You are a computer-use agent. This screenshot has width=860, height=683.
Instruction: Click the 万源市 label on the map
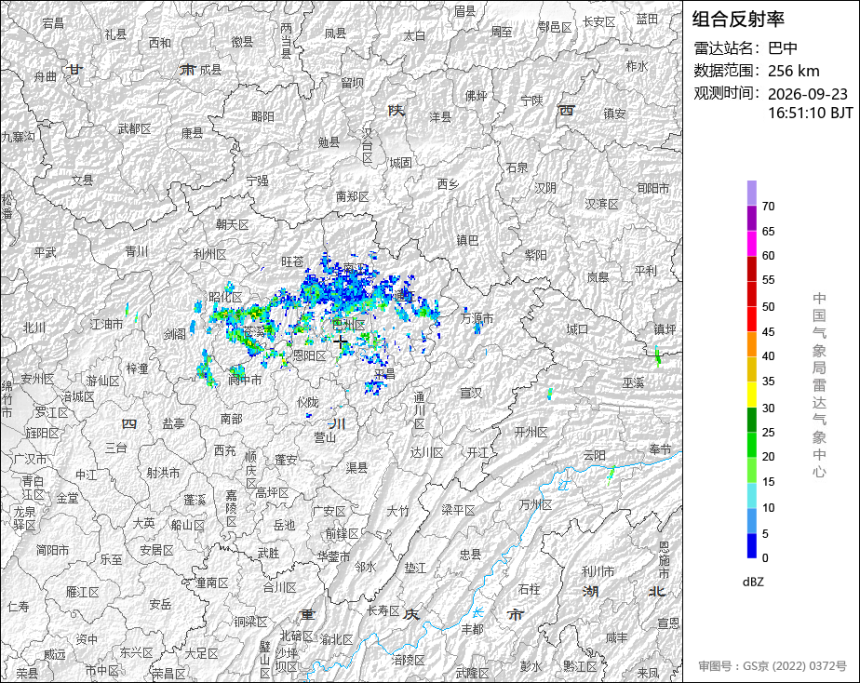coord(477,318)
